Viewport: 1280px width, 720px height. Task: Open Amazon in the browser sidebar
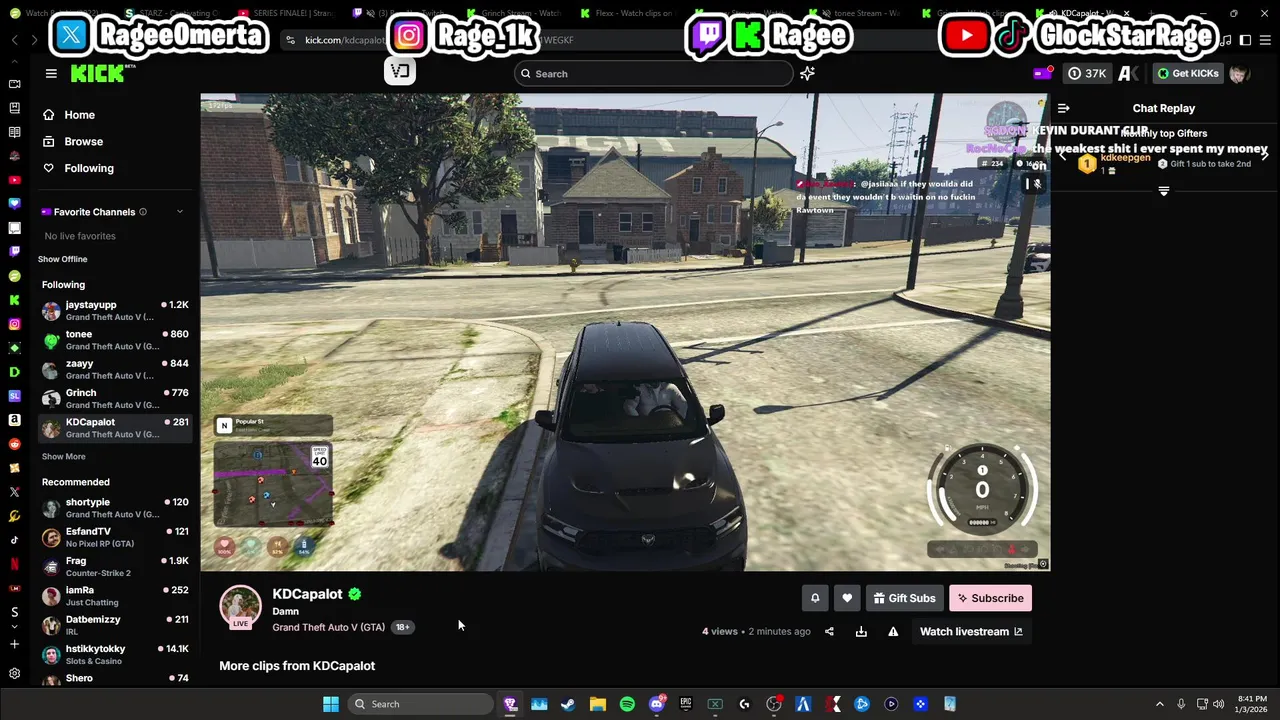(14, 420)
